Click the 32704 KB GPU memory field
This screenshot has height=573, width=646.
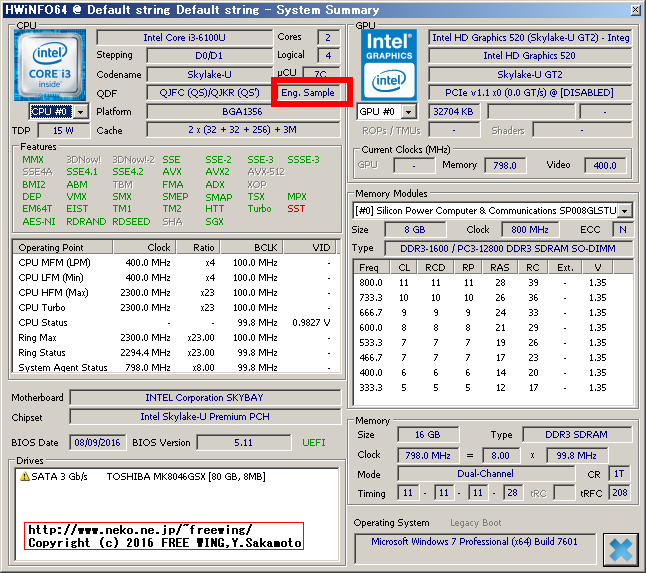coord(454,112)
